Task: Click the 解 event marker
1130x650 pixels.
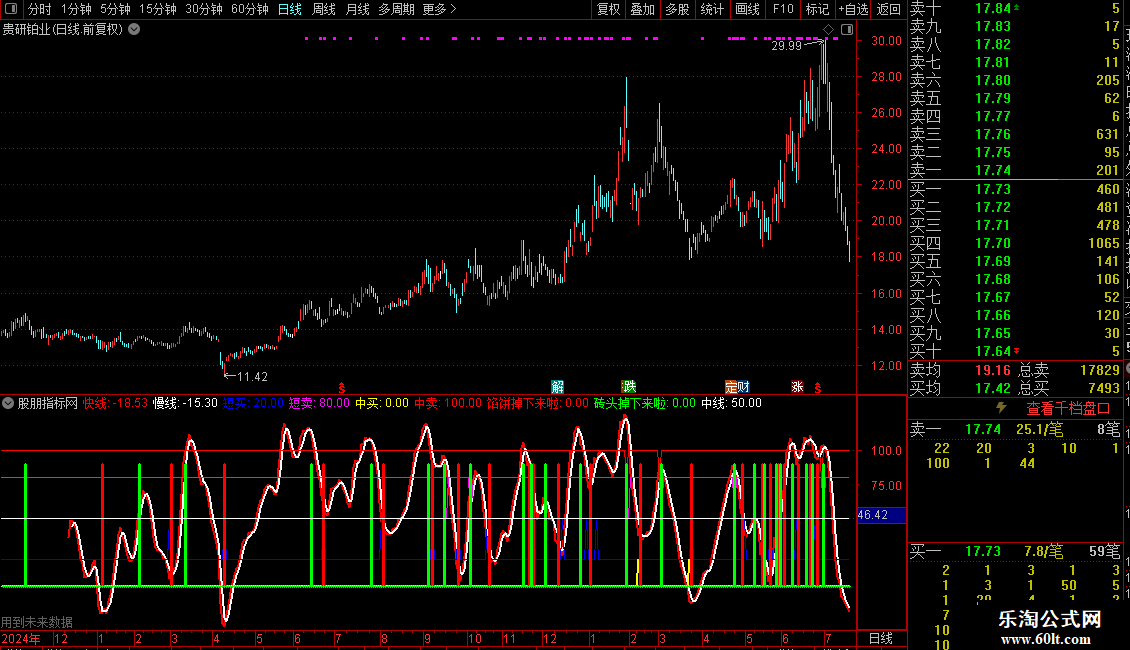Action: pyautogui.click(x=557, y=387)
